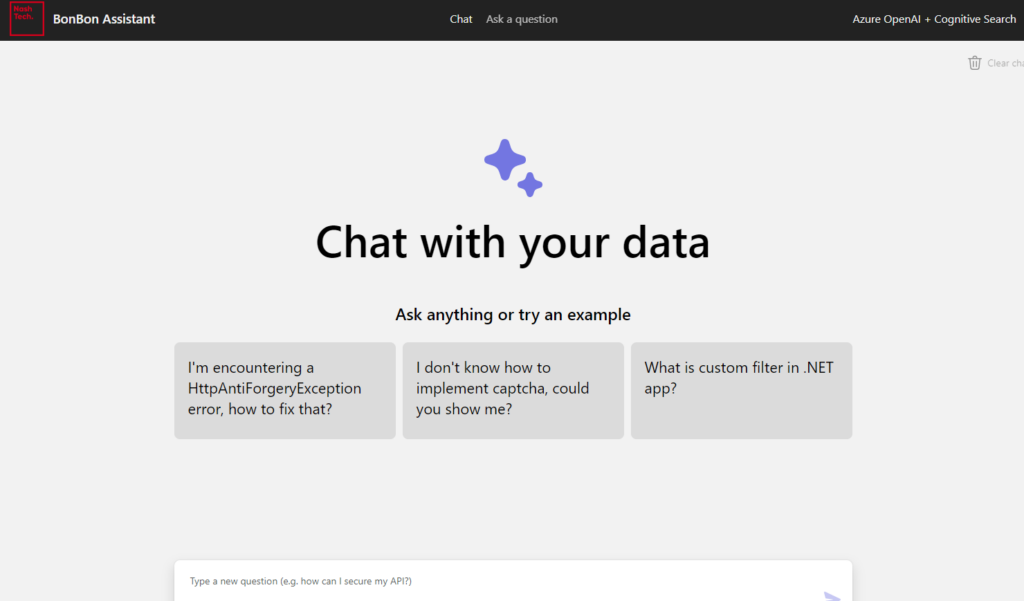The height and width of the screenshot is (601, 1024).
Task: Click the Chat with your data heading
Action: click(x=512, y=243)
